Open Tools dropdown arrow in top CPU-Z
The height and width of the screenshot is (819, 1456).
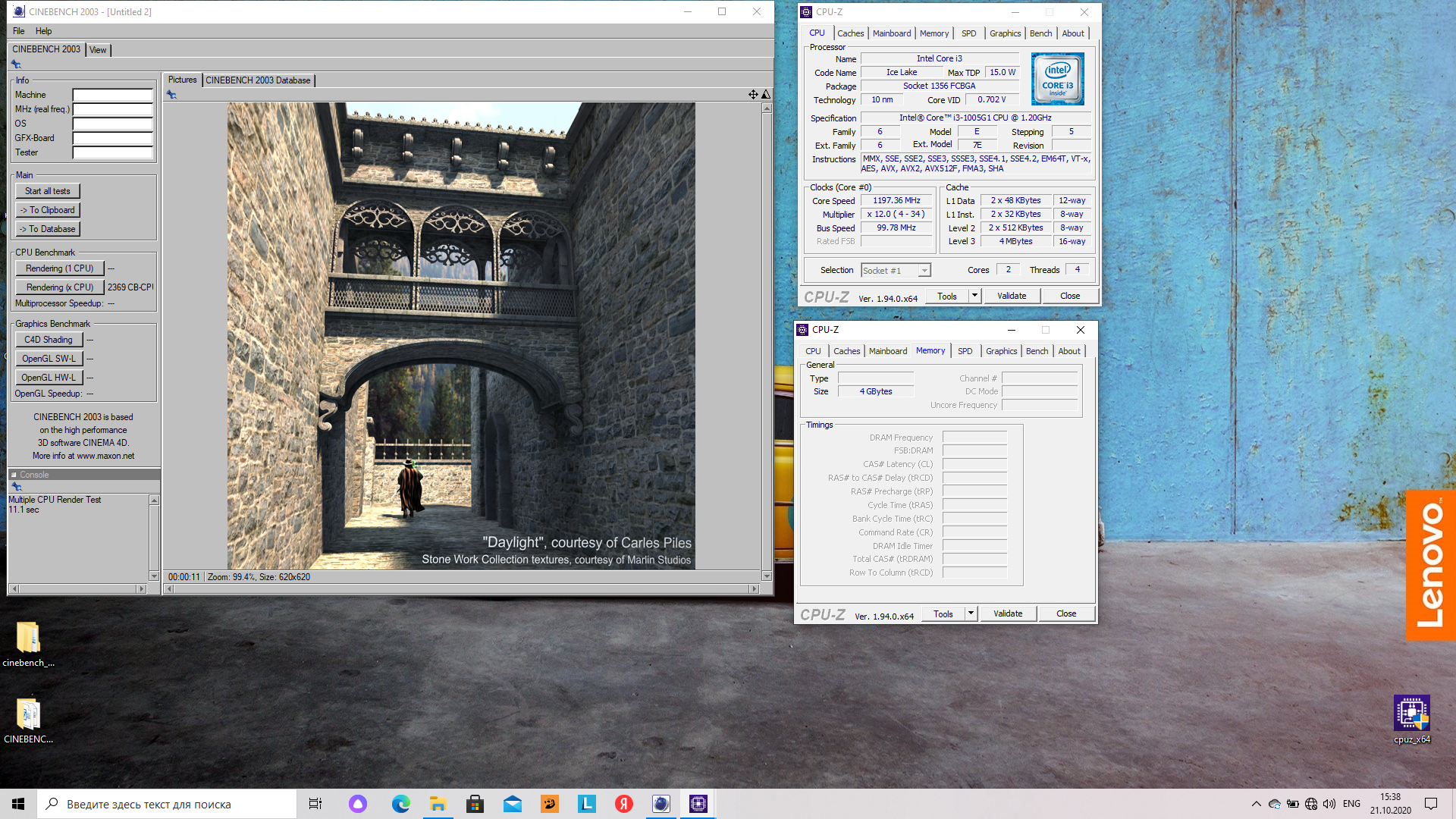974,296
